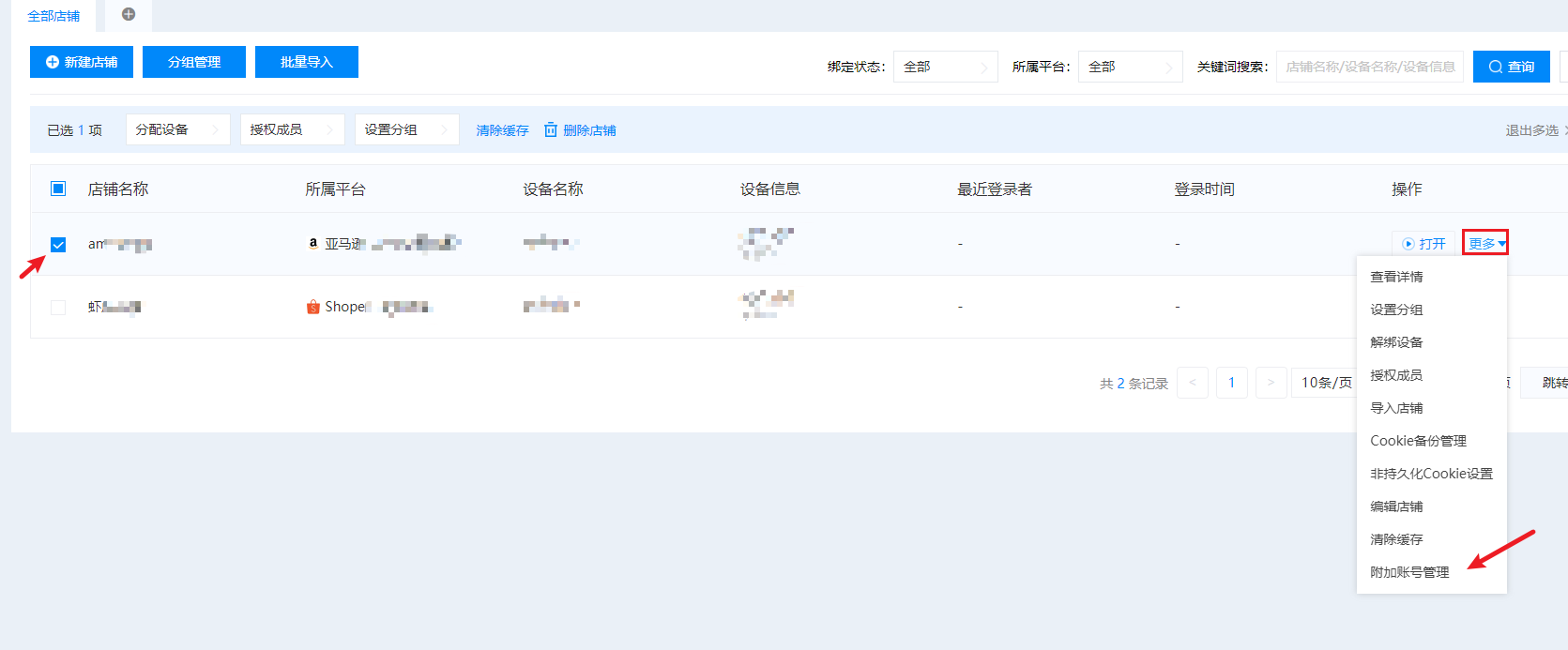Switch to the 全部店铺 tab
1568x650 pixels.
click(x=53, y=16)
